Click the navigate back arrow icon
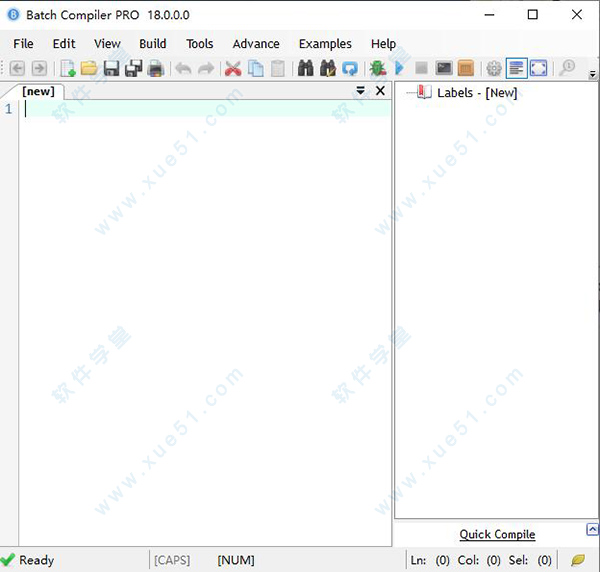This screenshot has height=572, width=600. 17,68
